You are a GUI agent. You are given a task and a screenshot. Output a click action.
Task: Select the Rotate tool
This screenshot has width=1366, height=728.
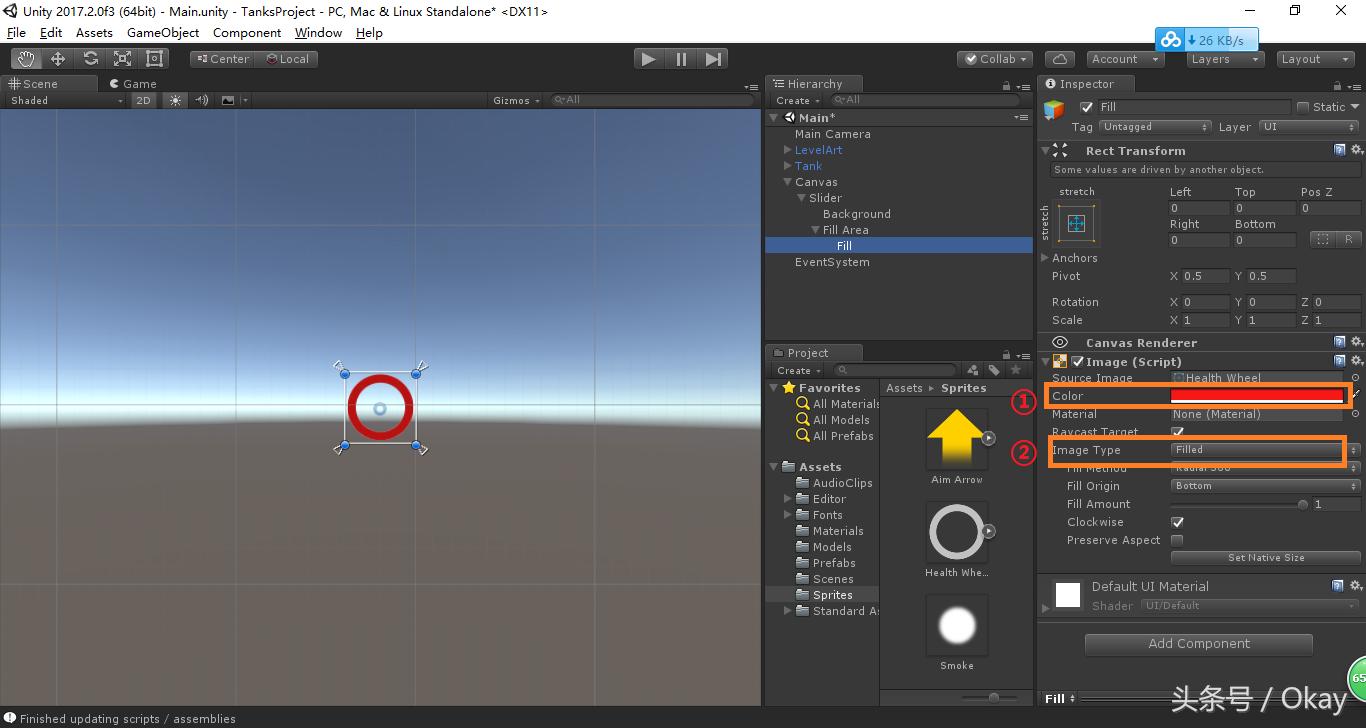[x=89, y=58]
